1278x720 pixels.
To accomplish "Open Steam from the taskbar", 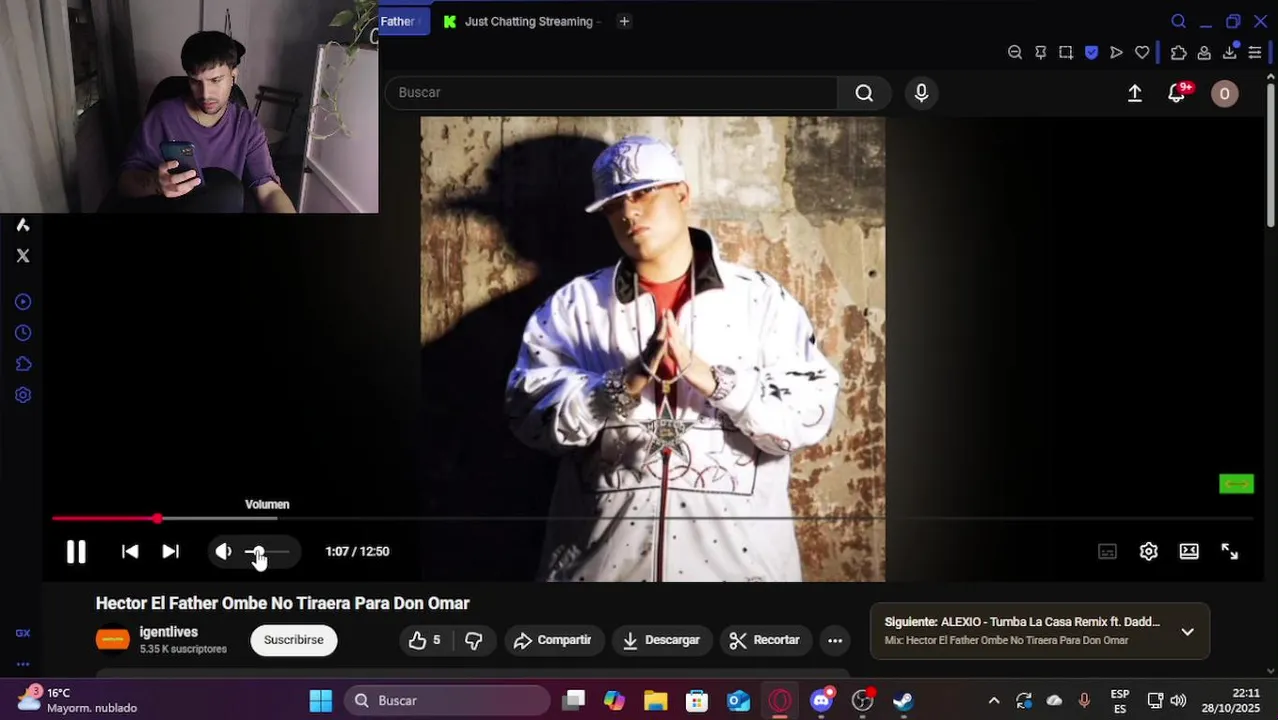I will click(x=903, y=701).
